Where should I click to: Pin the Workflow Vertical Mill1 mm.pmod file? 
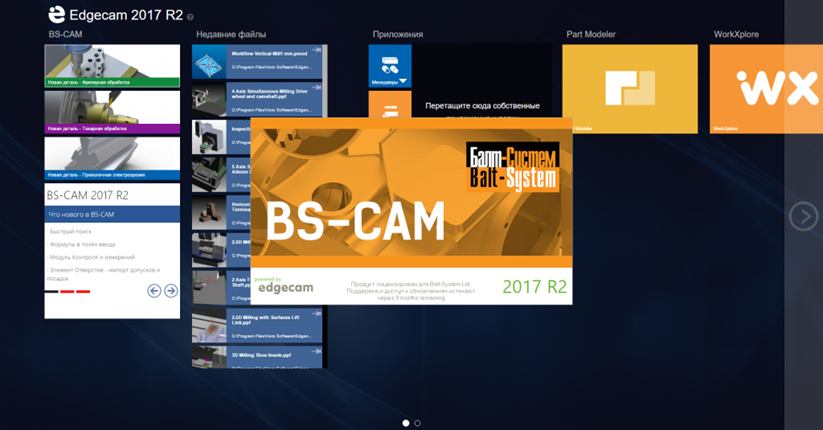pos(316,50)
